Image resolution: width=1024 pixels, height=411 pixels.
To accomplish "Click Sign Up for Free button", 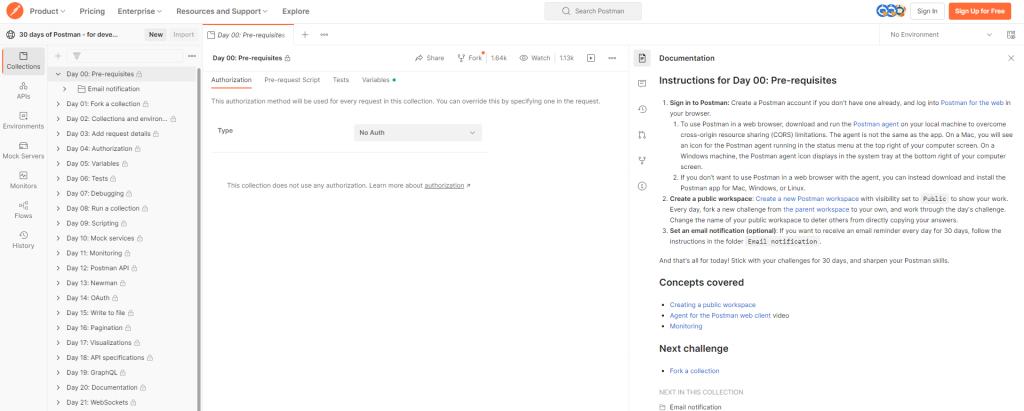I will point(980,11).
